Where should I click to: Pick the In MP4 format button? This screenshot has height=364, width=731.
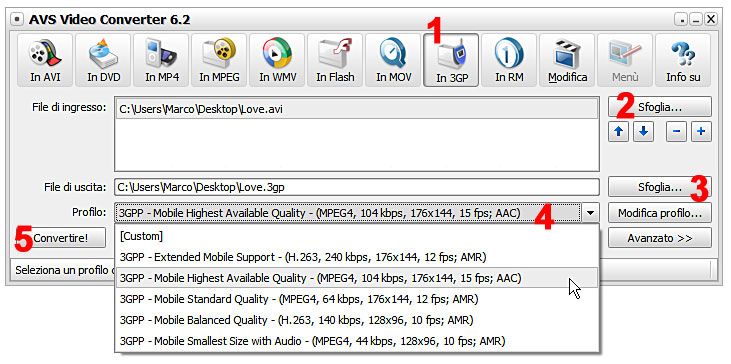161,60
